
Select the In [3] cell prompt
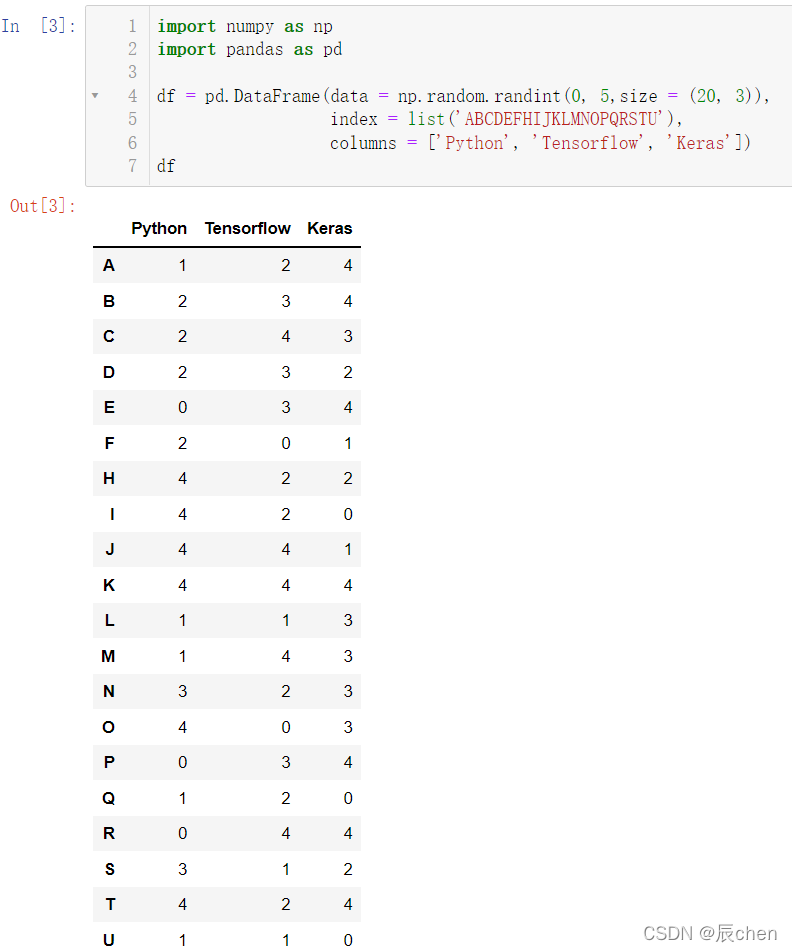point(38,26)
